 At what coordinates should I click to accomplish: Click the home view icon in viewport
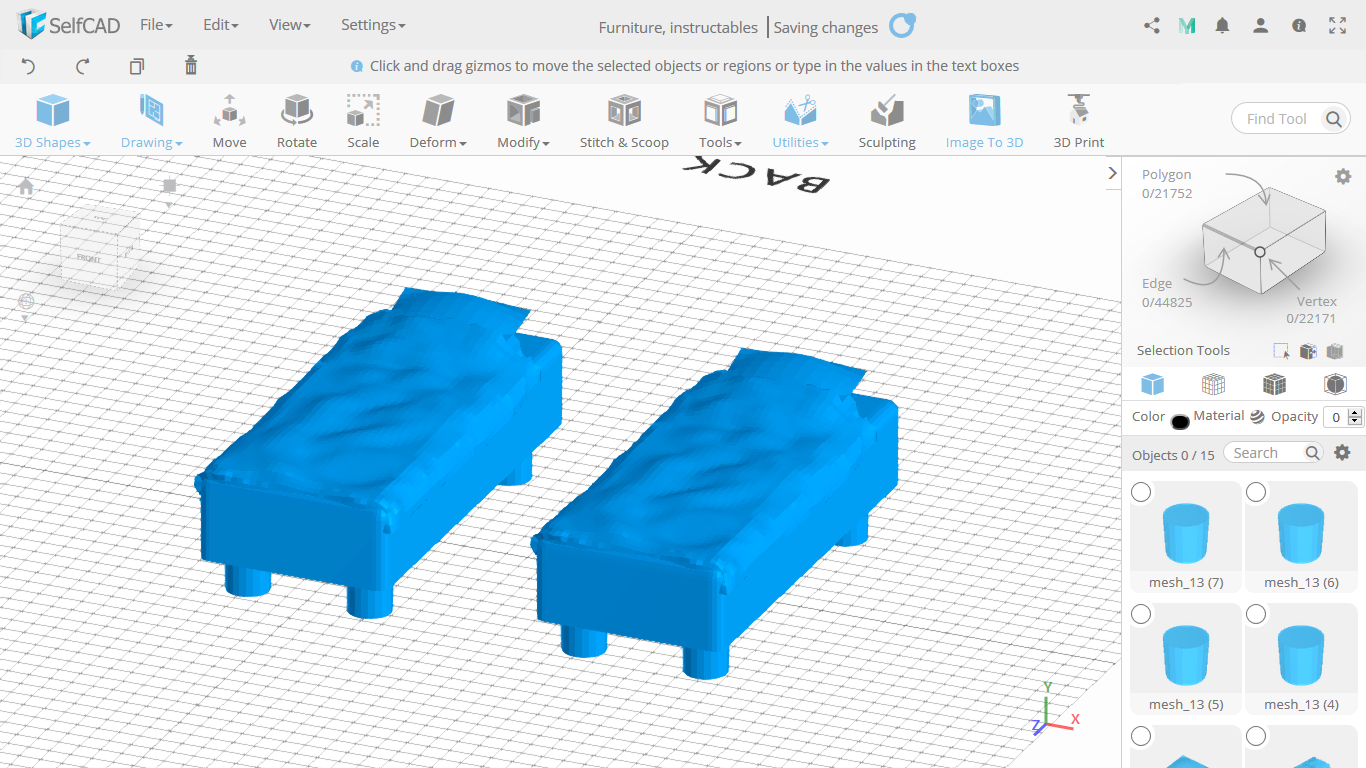click(26, 186)
